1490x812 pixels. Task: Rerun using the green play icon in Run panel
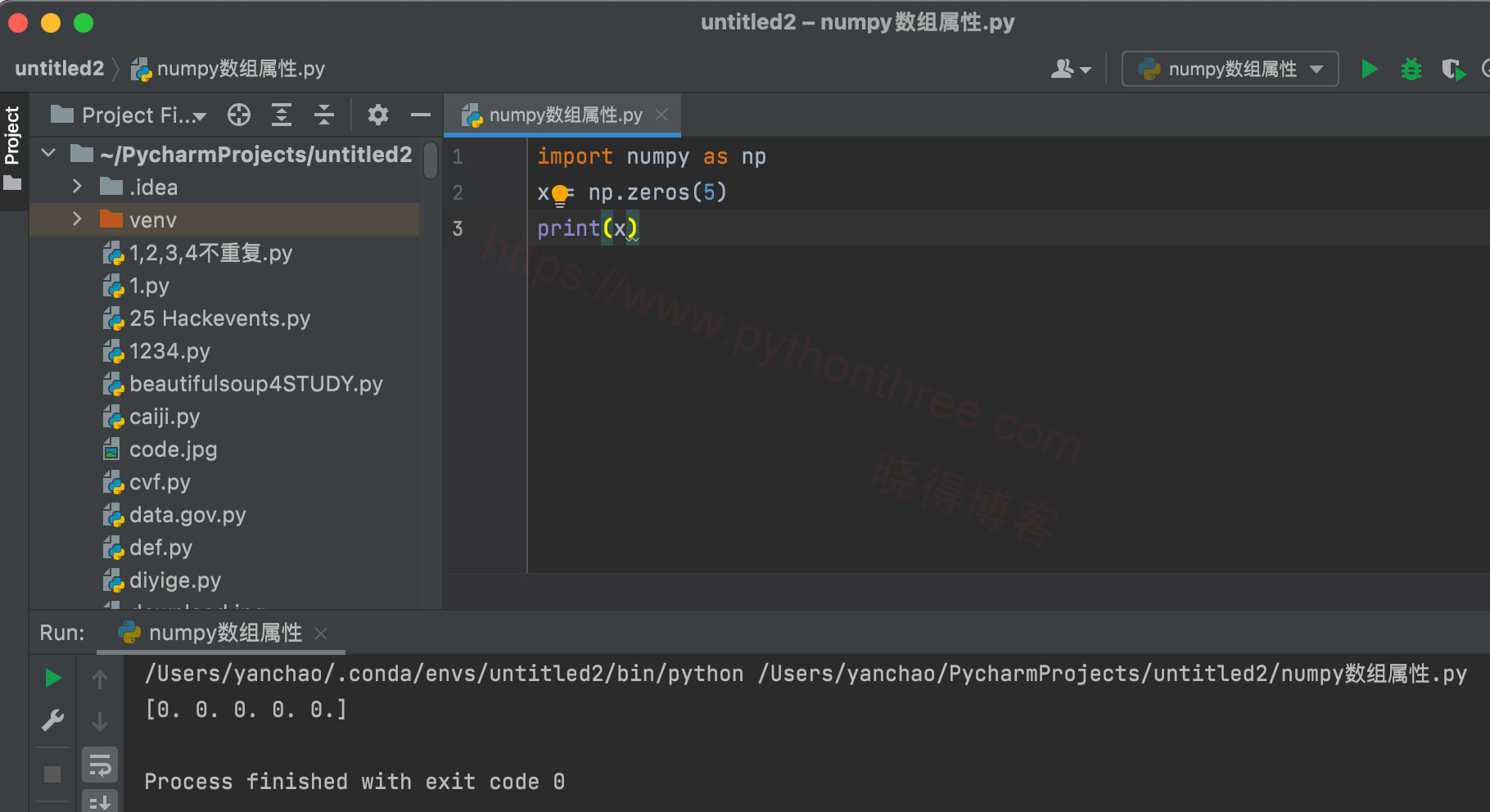pyautogui.click(x=53, y=678)
